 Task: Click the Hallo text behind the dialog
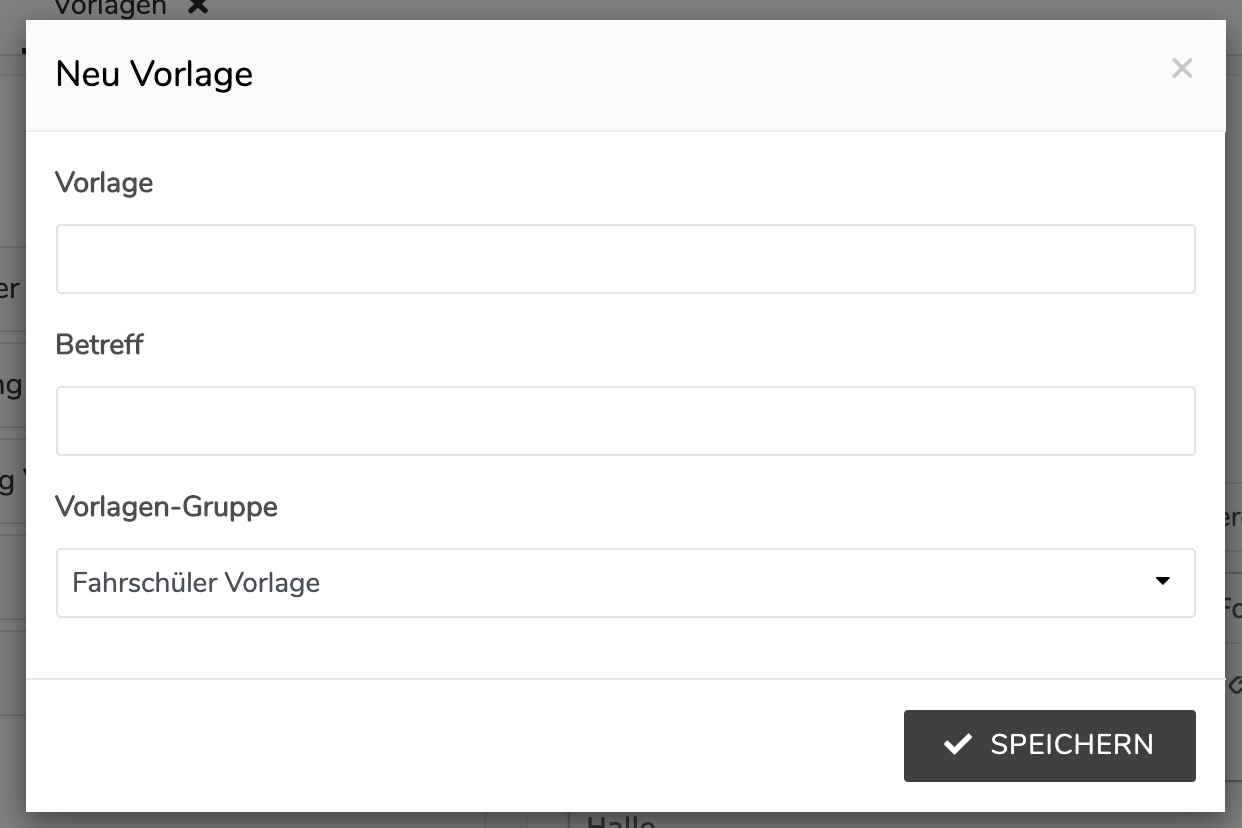click(x=620, y=821)
